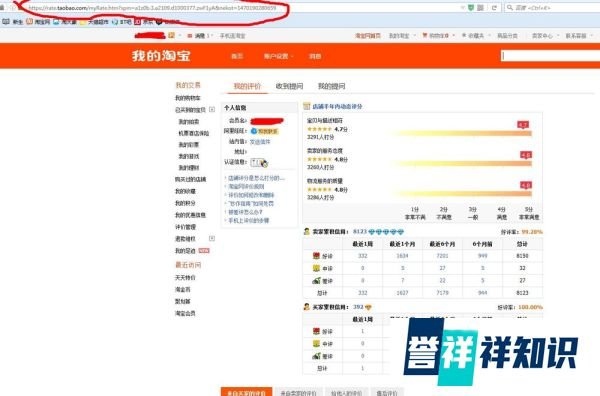Click 发送信件 link in 个人信息
Image resolution: width=600 pixels, height=396 pixels.
click(x=260, y=142)
